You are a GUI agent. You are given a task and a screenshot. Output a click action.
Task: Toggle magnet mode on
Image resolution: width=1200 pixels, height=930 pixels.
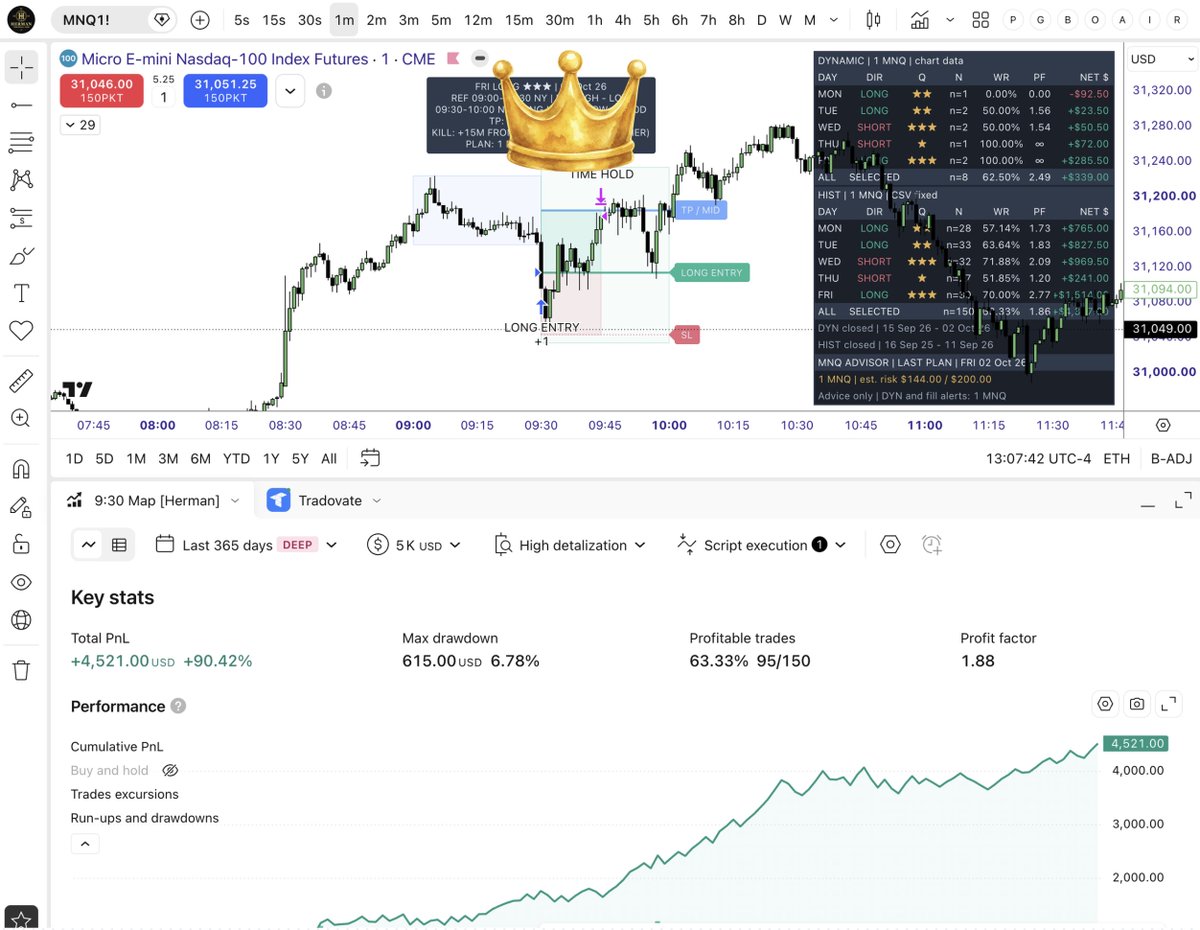click(22, 468)
